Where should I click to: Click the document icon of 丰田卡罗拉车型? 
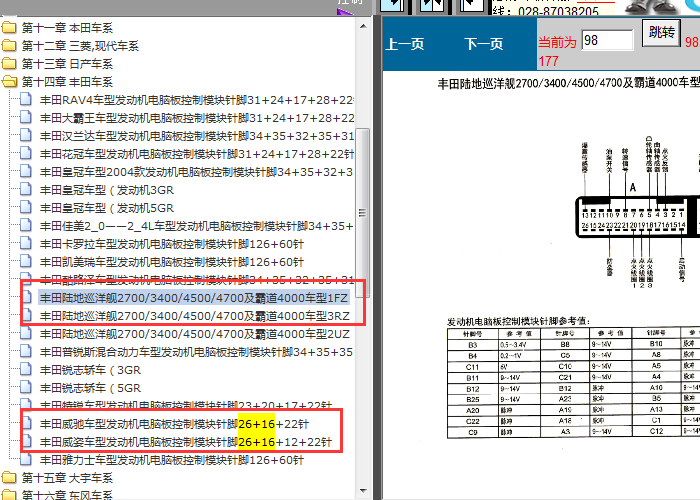tap(26, 244)
